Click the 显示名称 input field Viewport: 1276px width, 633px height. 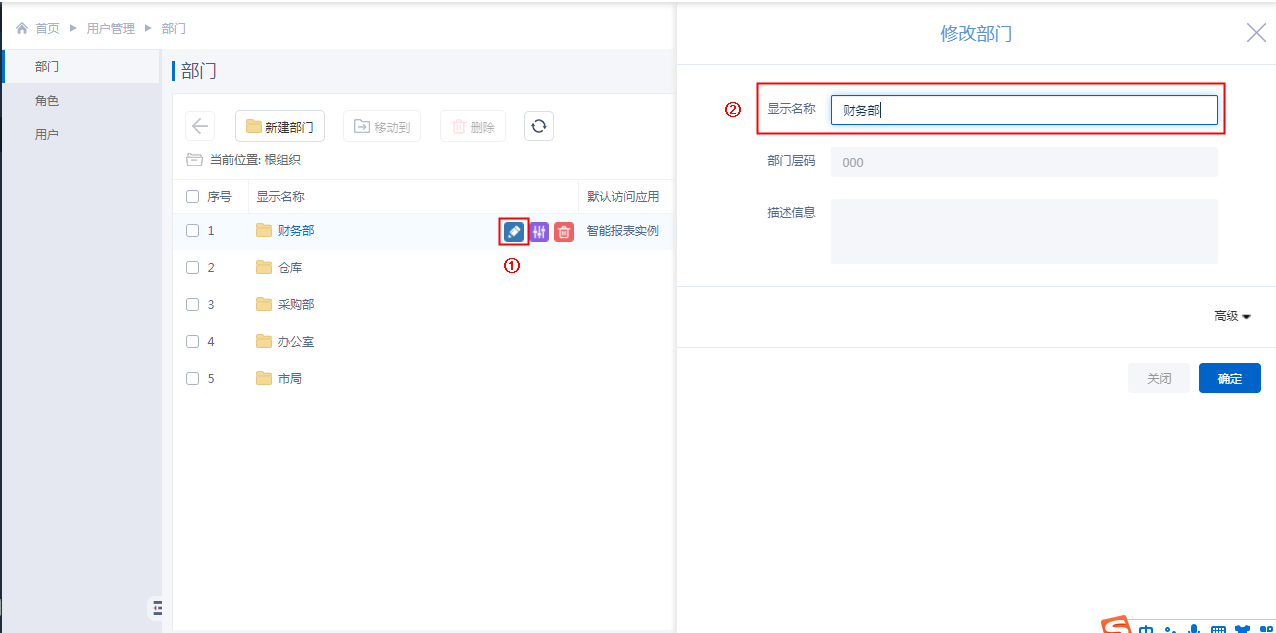pos(1023,110)
